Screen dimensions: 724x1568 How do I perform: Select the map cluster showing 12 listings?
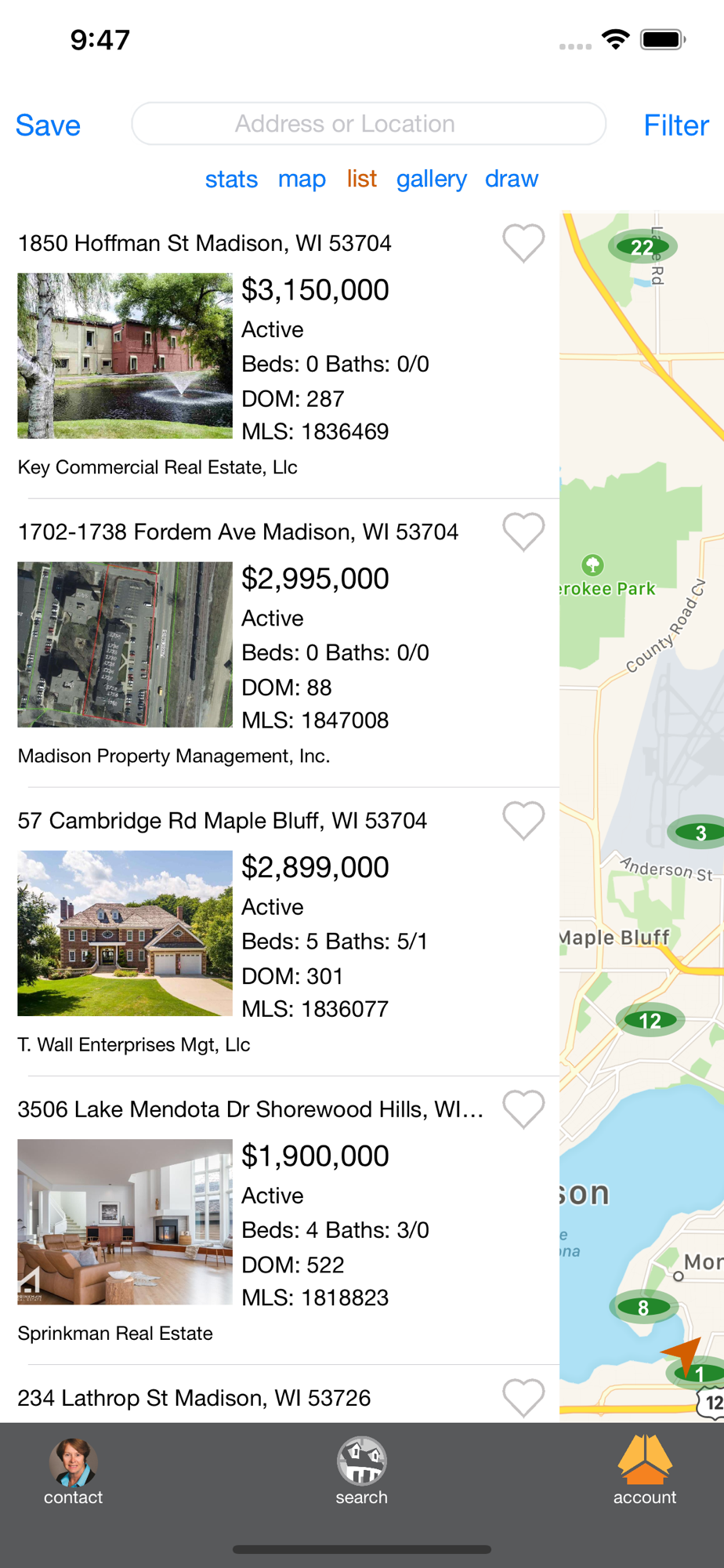coord(650,1020)
